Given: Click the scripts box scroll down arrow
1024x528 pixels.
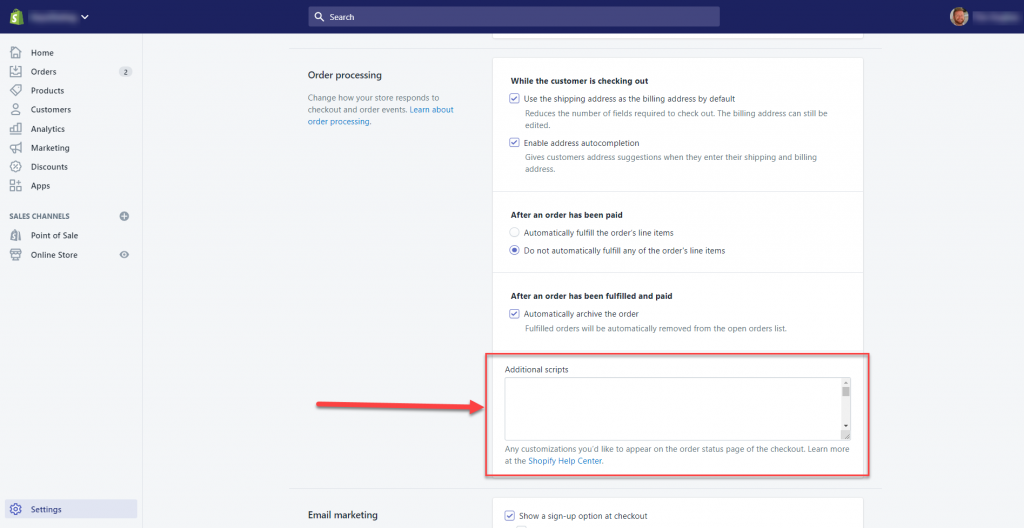Looking at the screenshot, I should click(x=846, y=426).
